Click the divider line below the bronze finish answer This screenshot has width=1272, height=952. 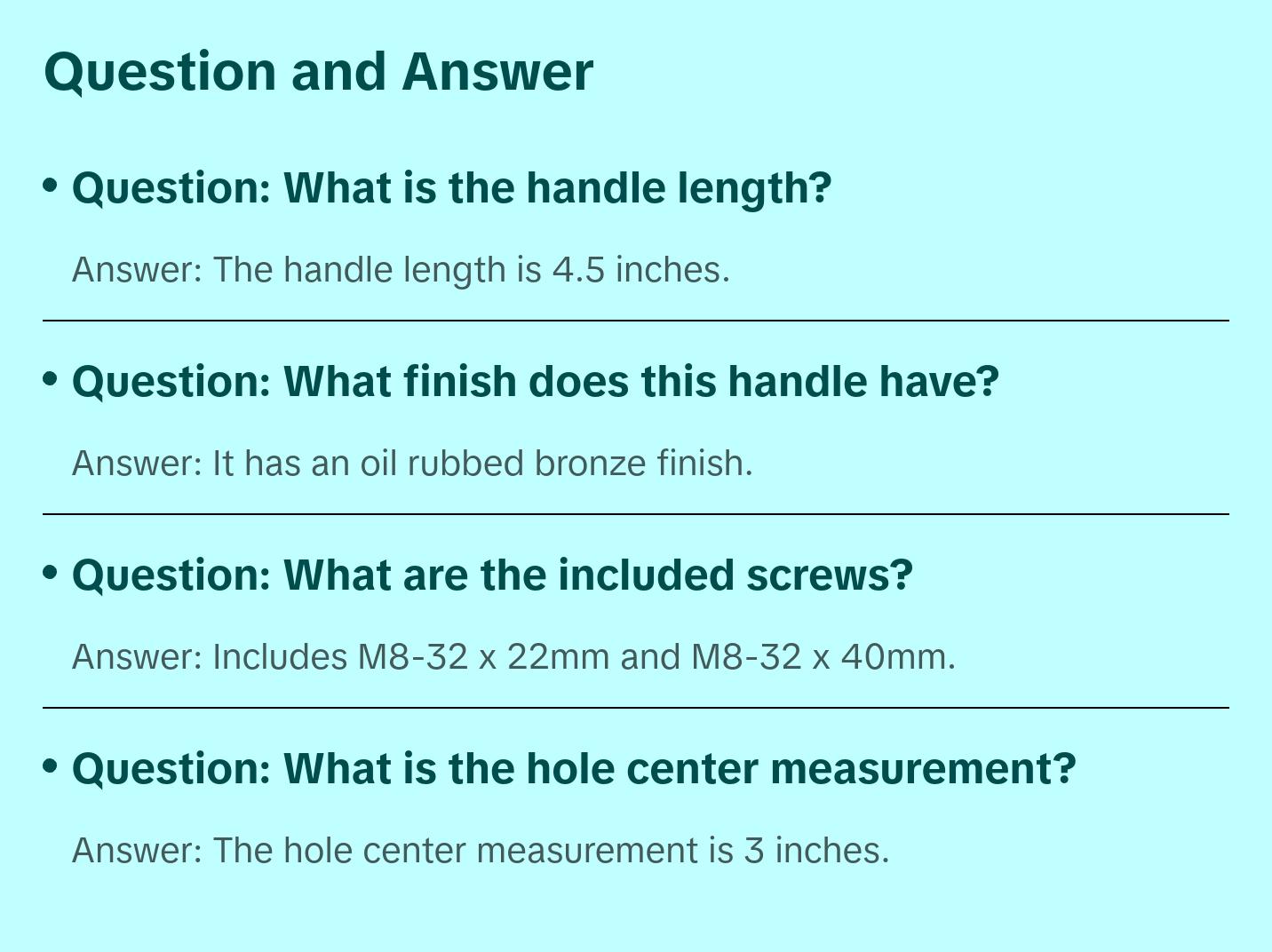636,514
